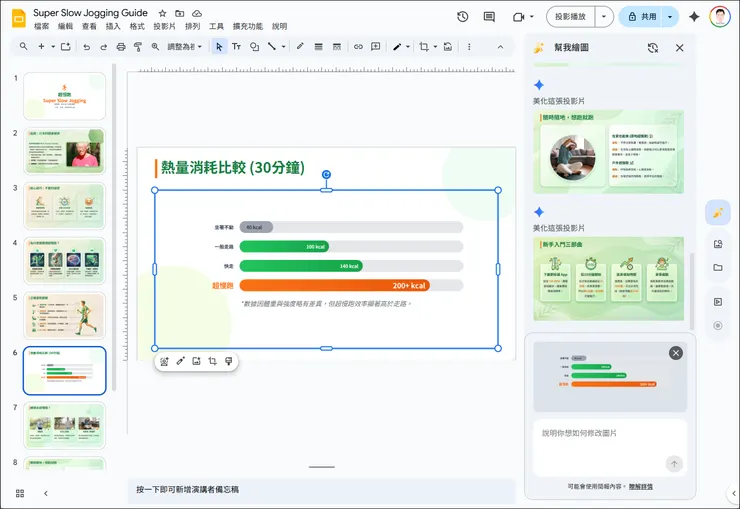Check cloud save status icon

[x=197, y=13]
